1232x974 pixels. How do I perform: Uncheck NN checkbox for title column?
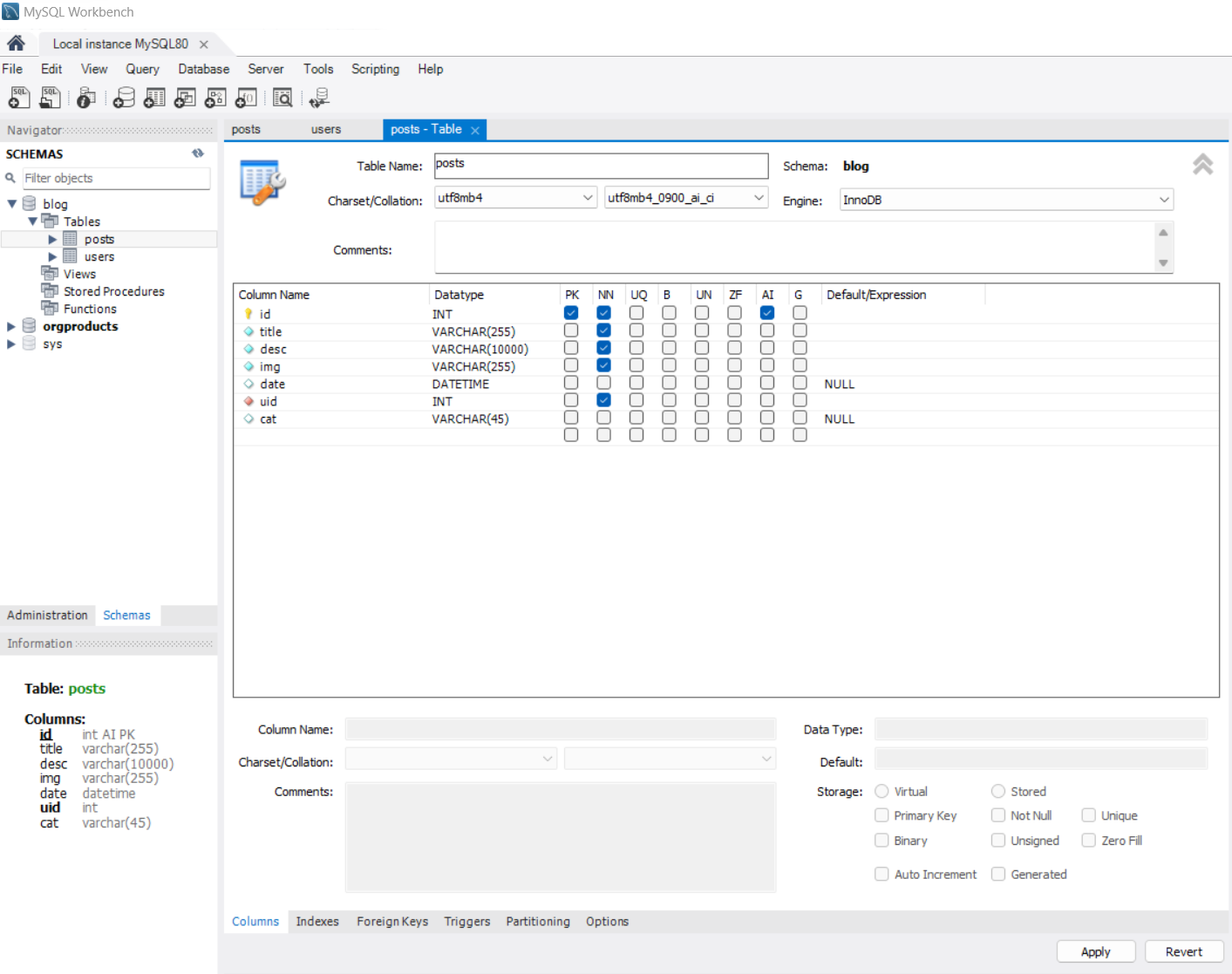[603, 330]
